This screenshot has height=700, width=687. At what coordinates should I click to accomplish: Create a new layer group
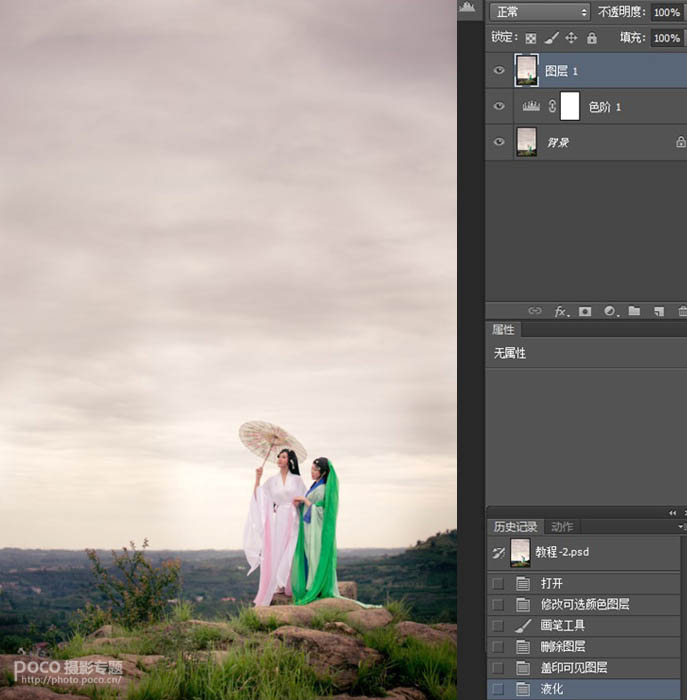coord(634,311)
